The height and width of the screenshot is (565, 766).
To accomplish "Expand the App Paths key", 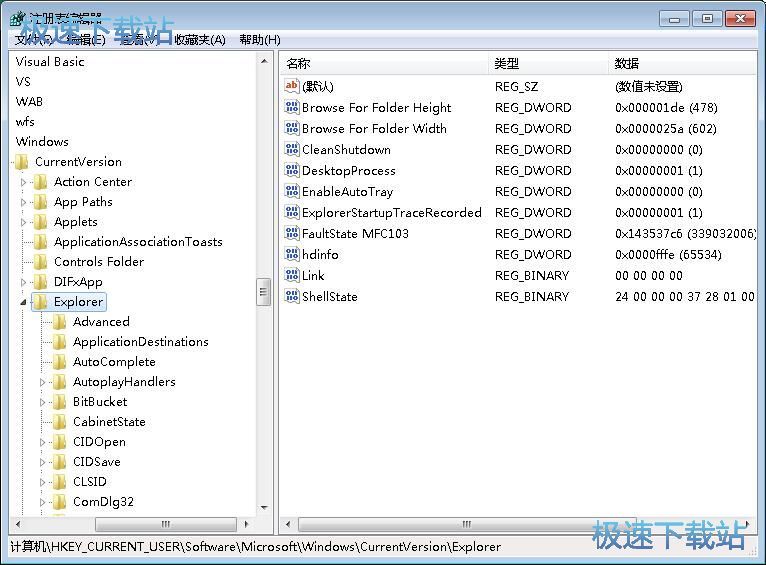I will (23, 202).
